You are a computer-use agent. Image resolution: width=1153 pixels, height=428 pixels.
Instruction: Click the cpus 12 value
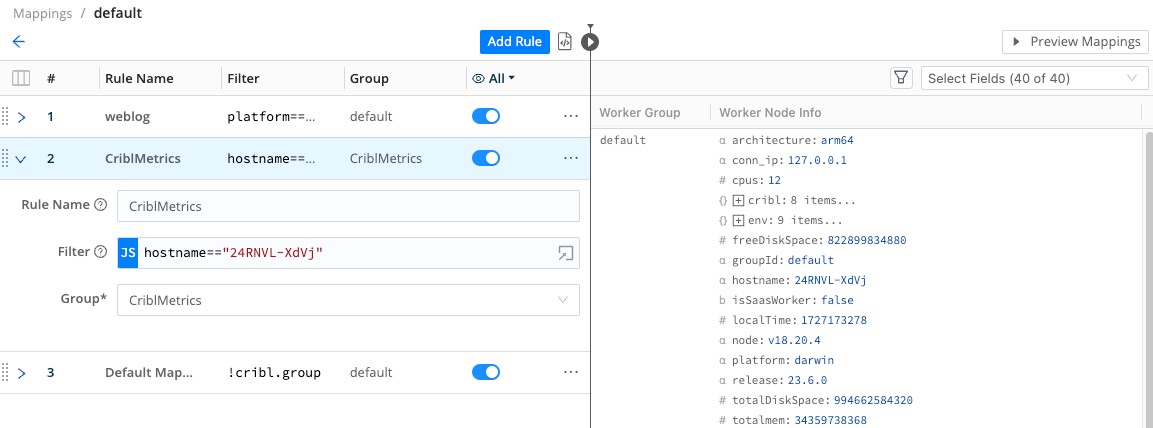point(774,180)
